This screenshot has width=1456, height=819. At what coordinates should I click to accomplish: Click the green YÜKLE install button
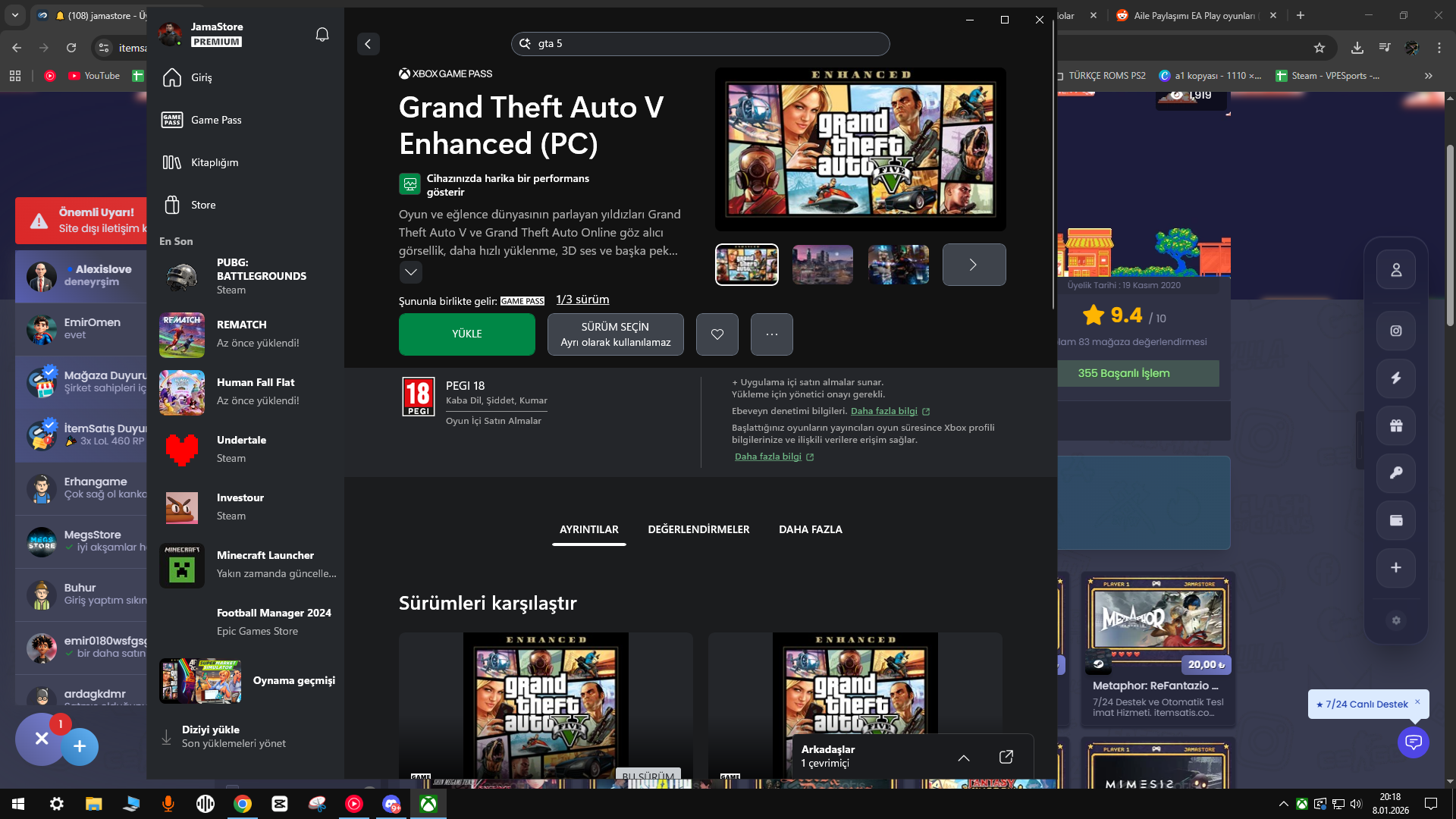point(467,334)
